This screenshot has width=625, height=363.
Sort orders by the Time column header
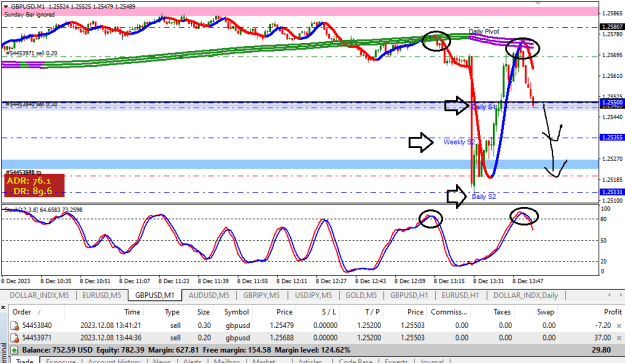(x=132, y=312)
